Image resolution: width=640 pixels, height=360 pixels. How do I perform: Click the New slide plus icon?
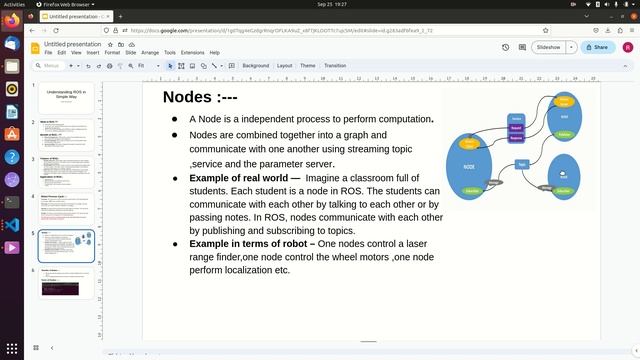[71, 66]
